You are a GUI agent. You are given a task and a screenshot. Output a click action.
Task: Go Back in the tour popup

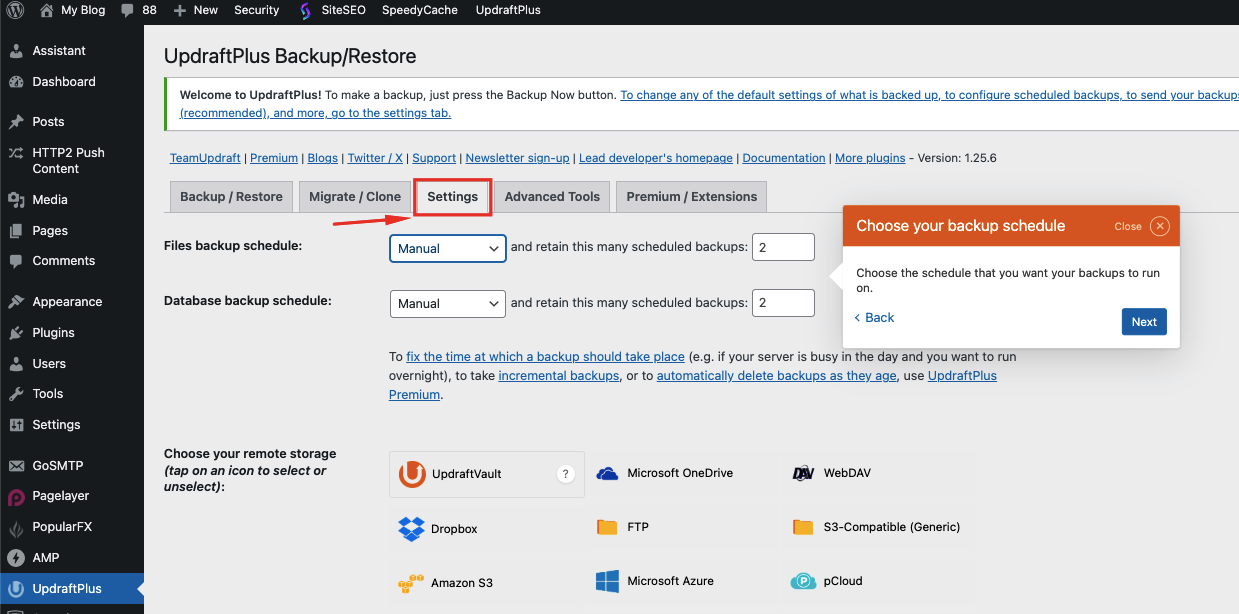(875, 317)
